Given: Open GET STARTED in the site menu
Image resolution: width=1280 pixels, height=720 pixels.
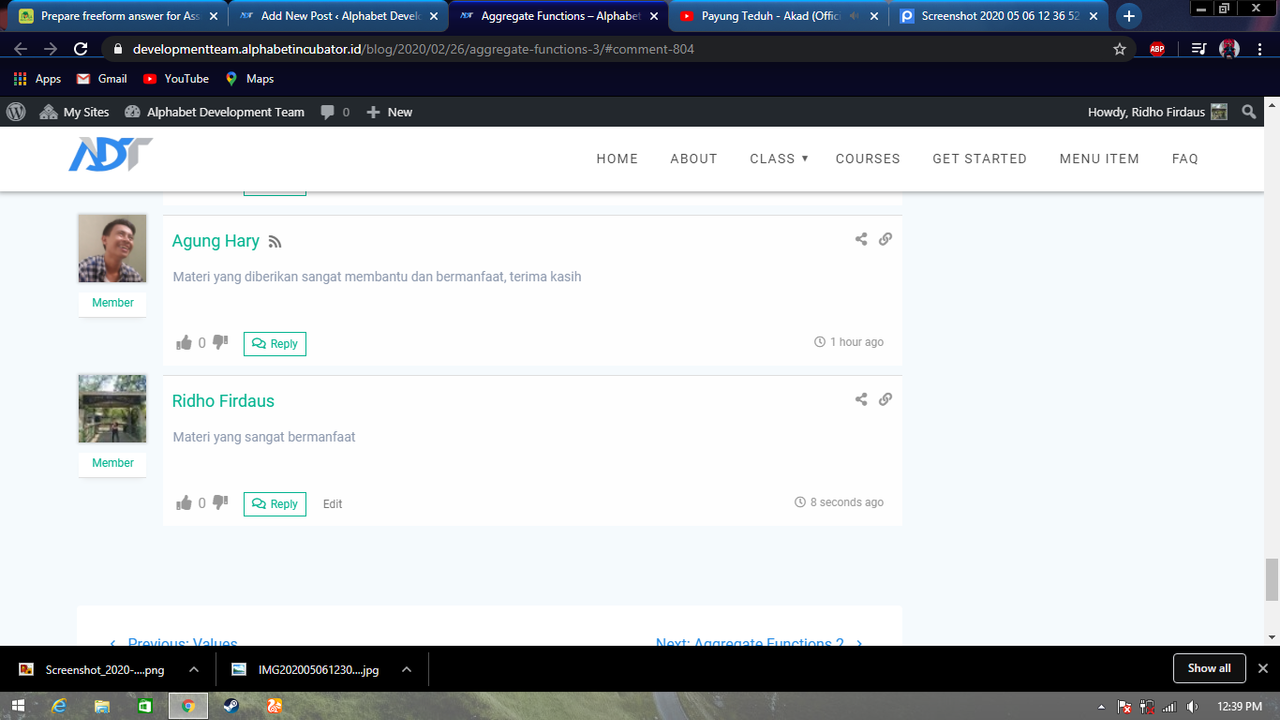Looking at the screenshot, I should (x=980, y=159).
